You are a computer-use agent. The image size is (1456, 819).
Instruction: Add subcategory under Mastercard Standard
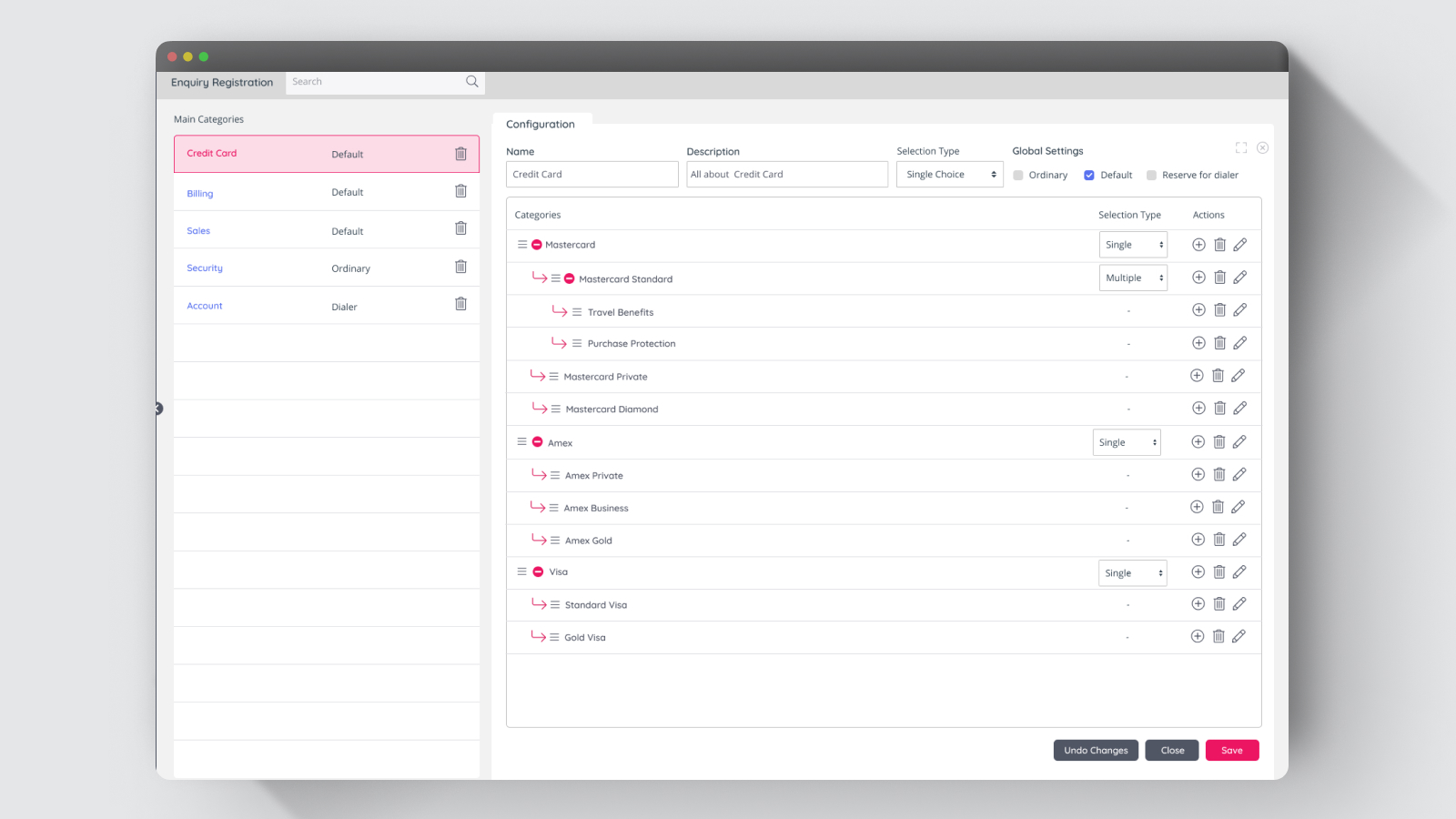[1198, 278]
